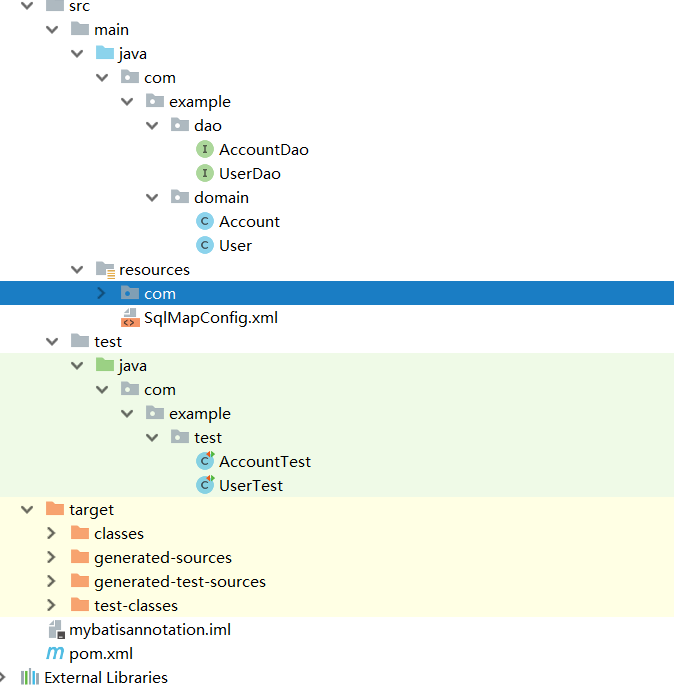Click the User class icon
674x689 pixels.
[205, 245]
